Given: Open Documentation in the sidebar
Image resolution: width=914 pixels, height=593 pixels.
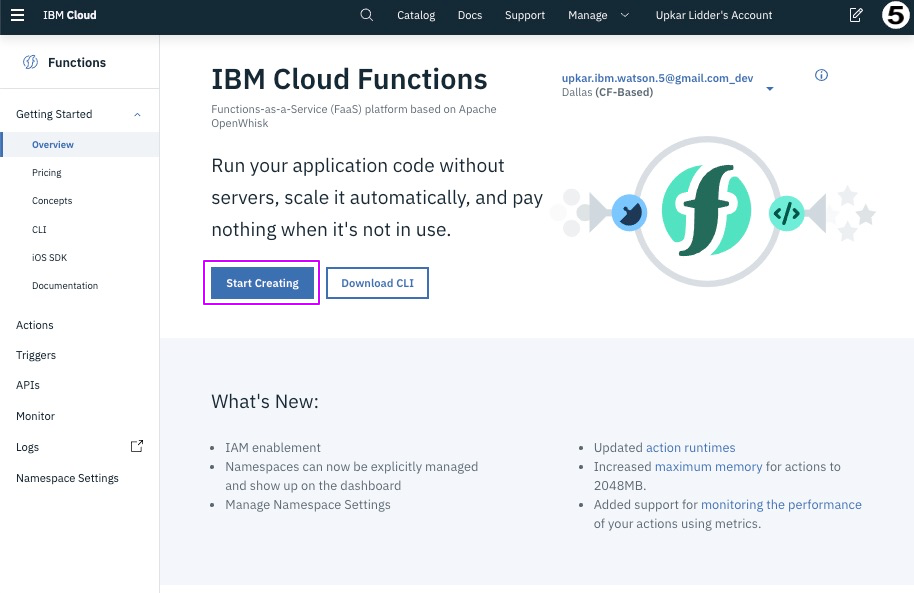Looking at the screenshot, I should [65, 285].
